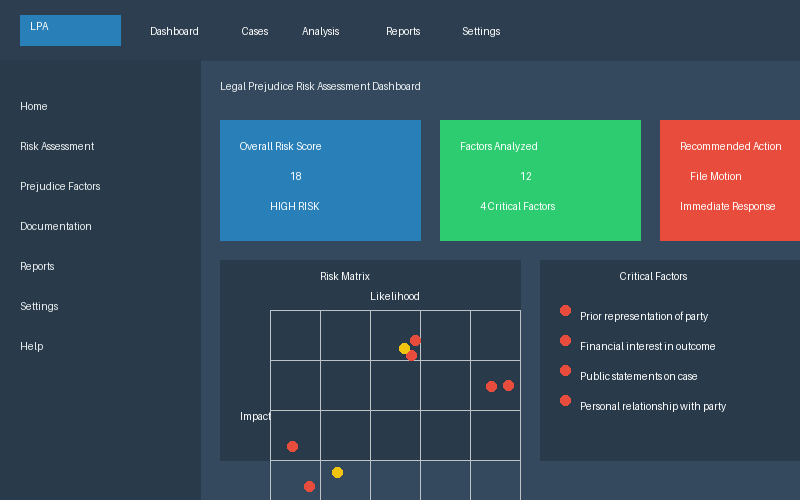
Task: Click the HIGH RISK label
Action: [x=295, y=206]
